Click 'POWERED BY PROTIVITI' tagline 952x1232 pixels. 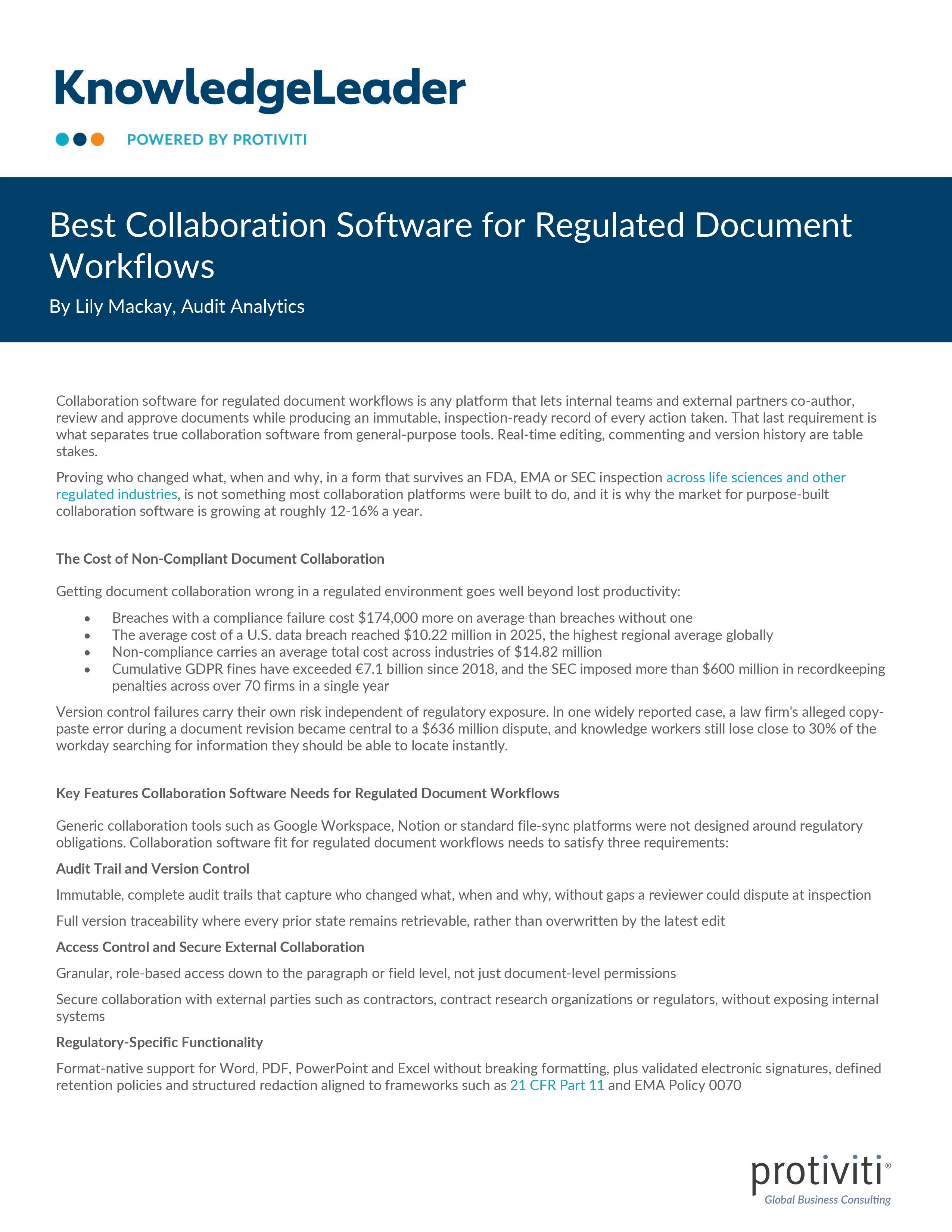[x=217, y=139]
